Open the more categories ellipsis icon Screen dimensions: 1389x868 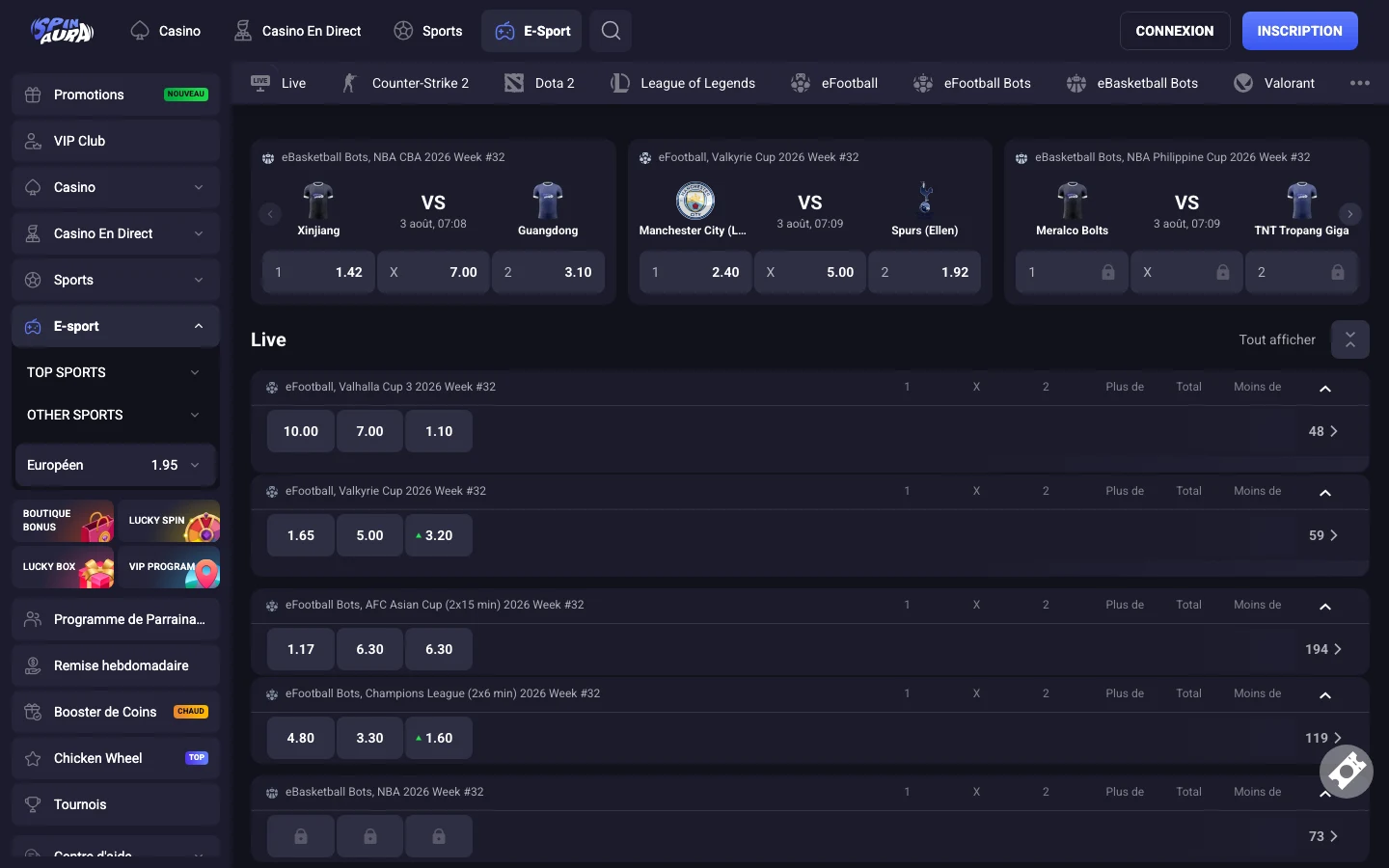[x=1360, y=83]
